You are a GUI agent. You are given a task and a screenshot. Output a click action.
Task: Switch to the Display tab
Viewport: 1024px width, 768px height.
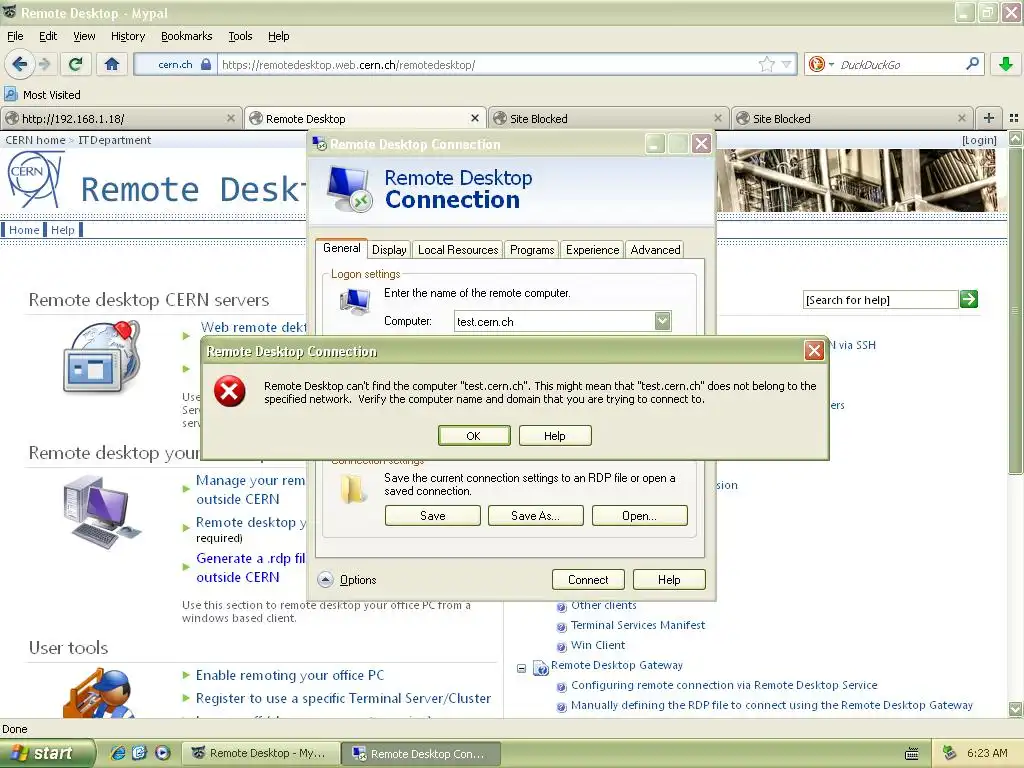[389, 249]
